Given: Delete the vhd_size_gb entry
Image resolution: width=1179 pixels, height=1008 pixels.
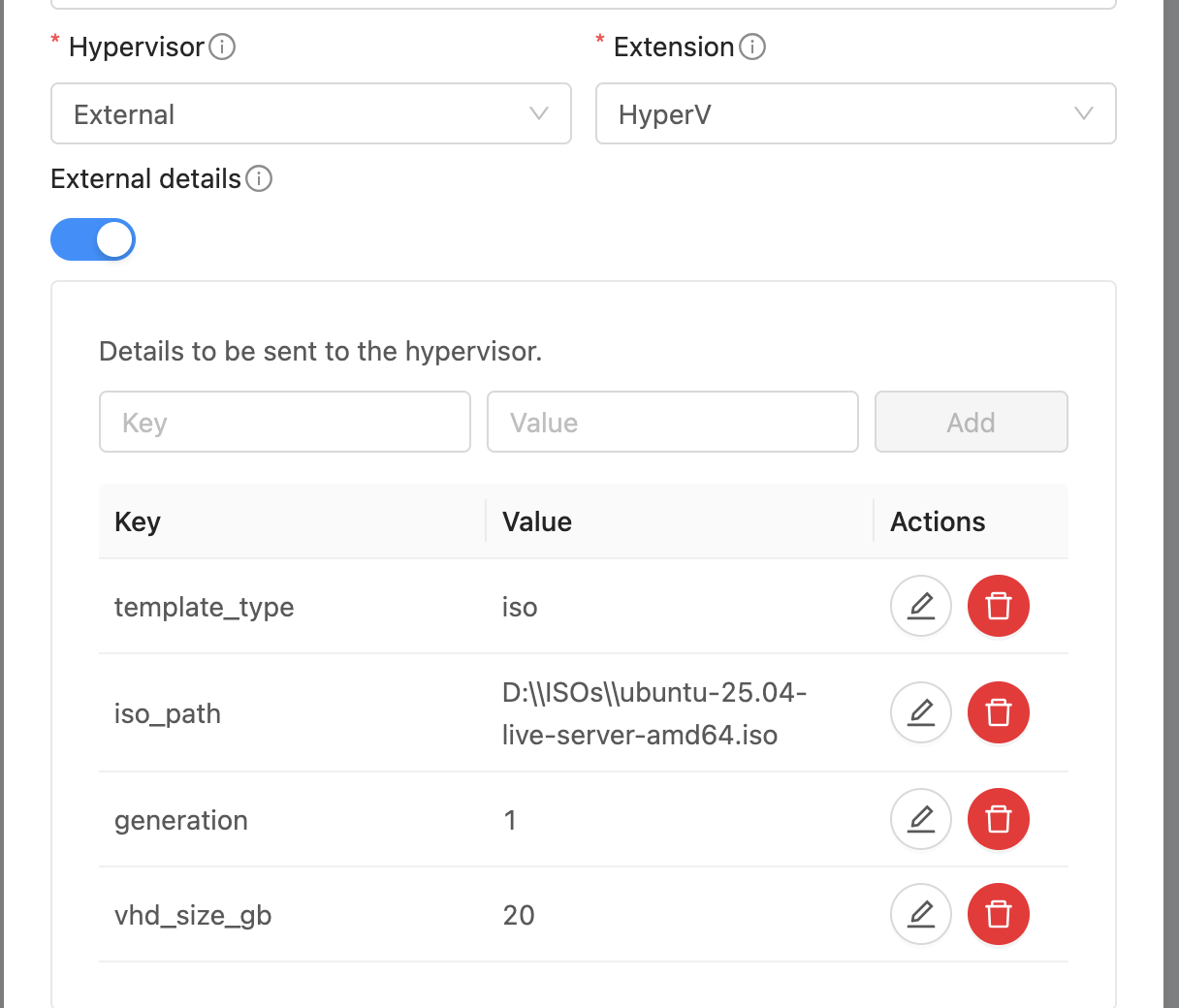Looking at the screenshot, I should tap(998, 915).
